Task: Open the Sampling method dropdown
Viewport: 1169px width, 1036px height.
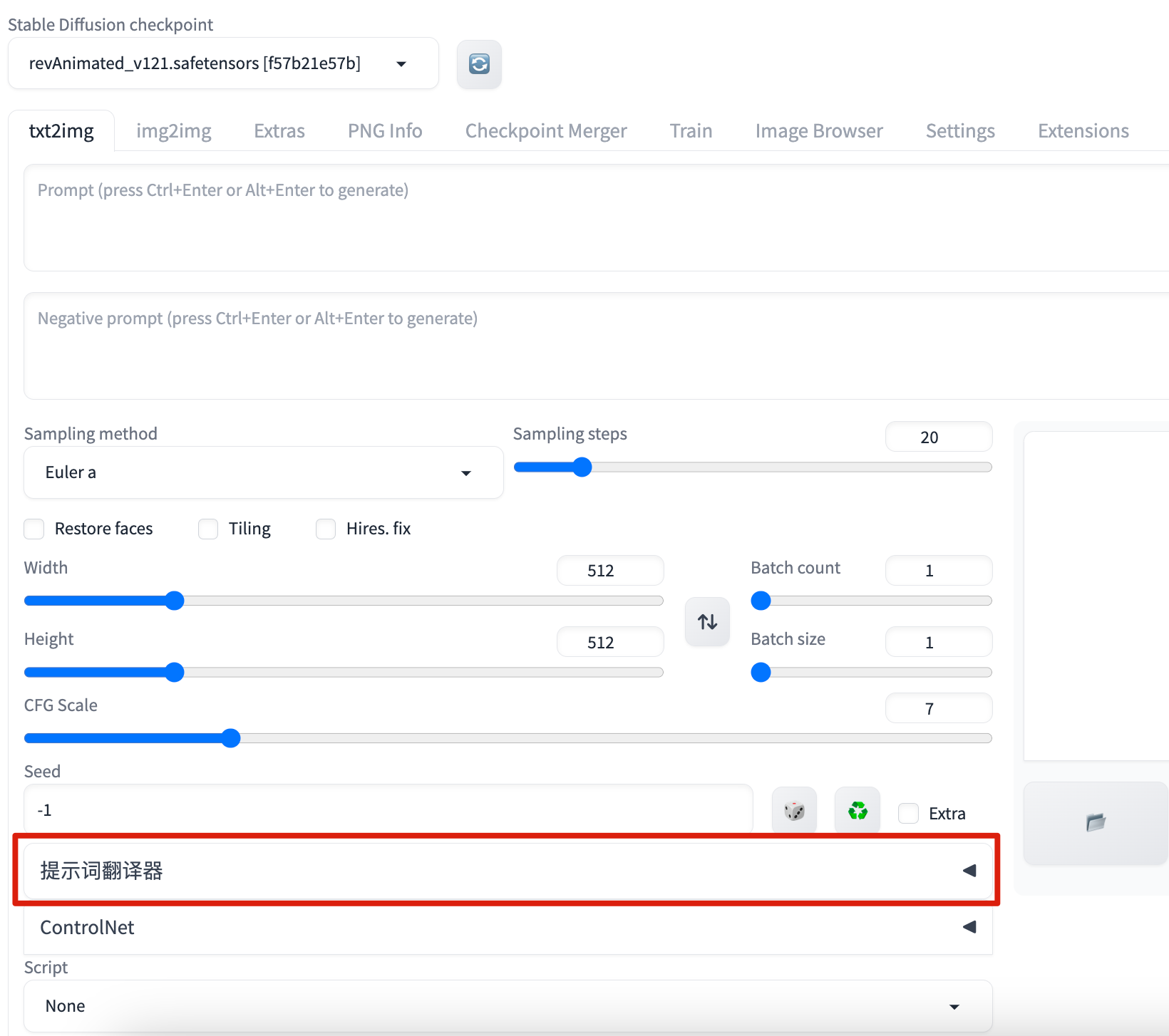Action: pos(264,472)
